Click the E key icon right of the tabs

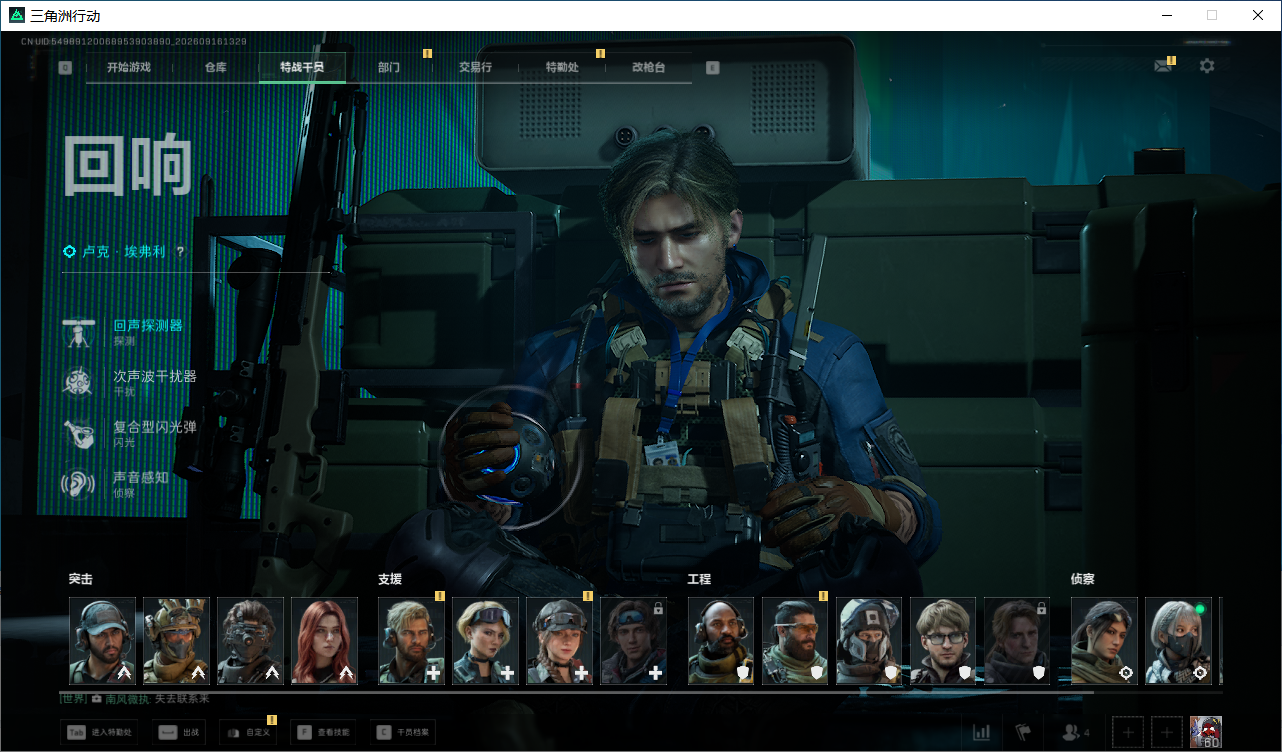pos(712,68)
